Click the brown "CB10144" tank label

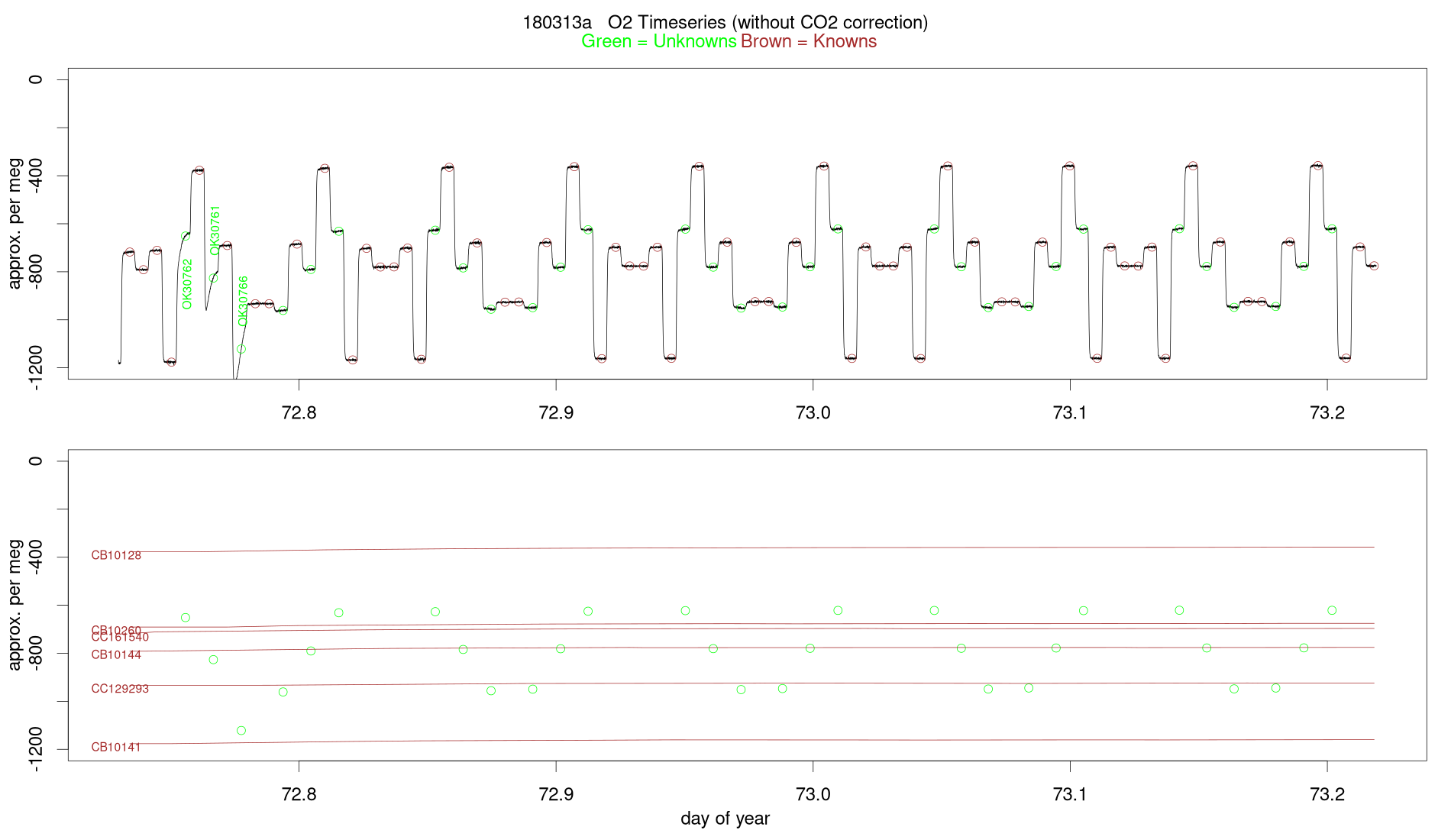tap(116, 654)
